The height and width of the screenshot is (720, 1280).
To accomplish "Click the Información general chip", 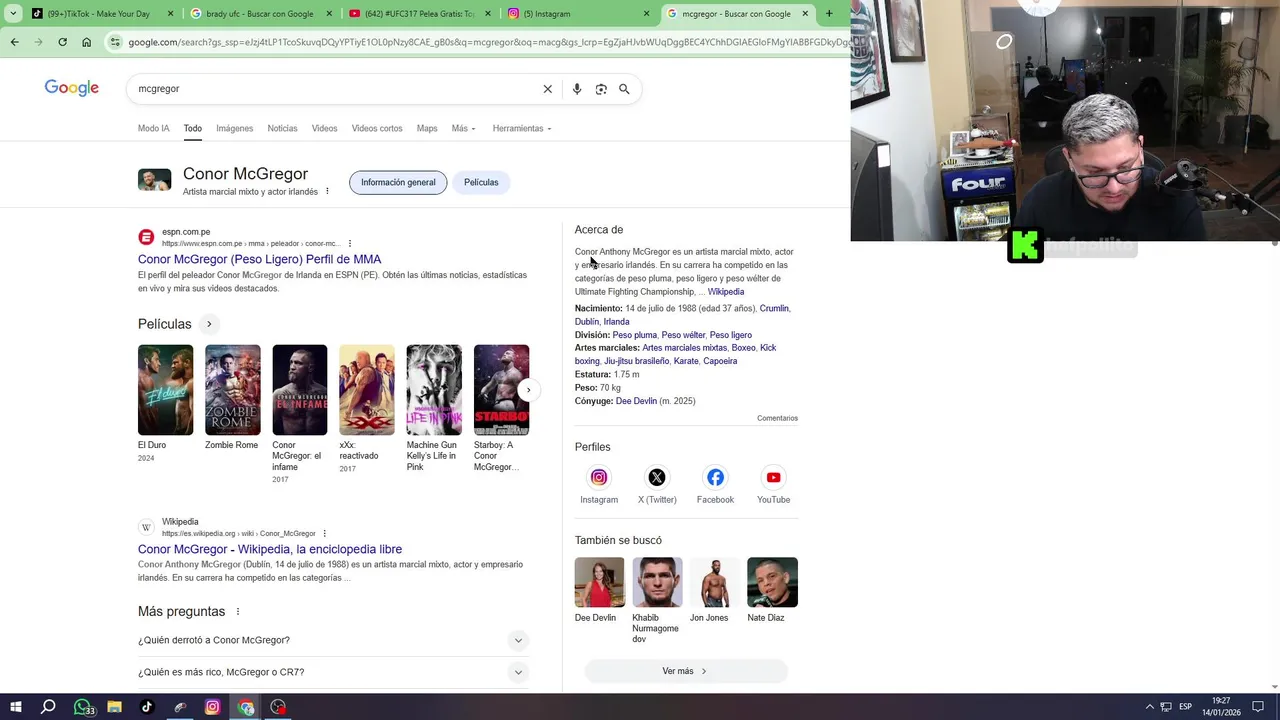I will pyautogui.click(x=398, y=182).
